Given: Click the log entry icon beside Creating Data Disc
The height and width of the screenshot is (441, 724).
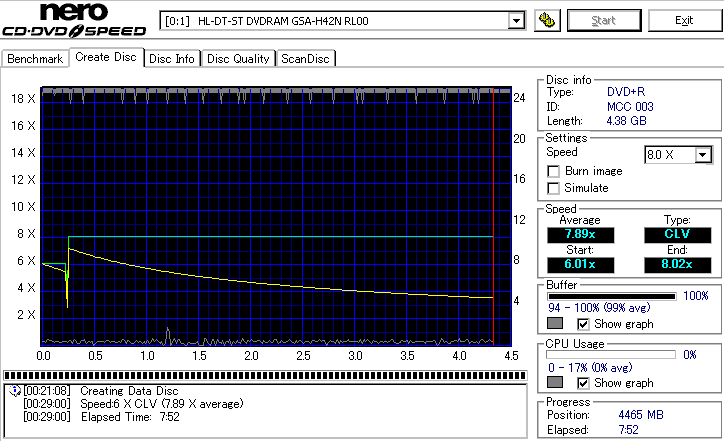Looking at the screenshot, I should [14, 390].
